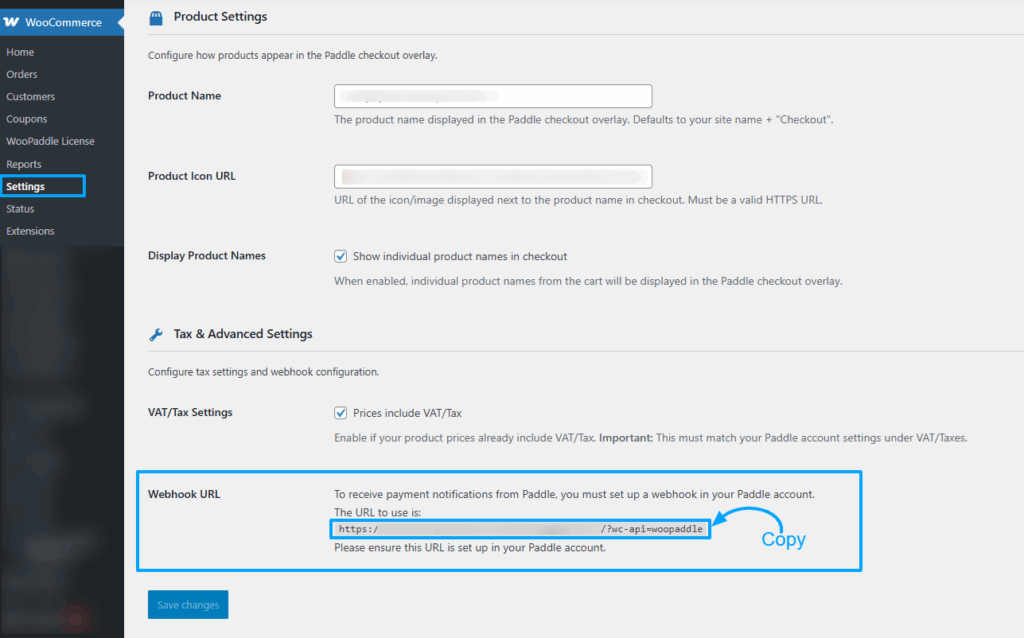Screen dimensions: 1024x638
Task: Click the Product Name label
Action: tap(185, 96)
